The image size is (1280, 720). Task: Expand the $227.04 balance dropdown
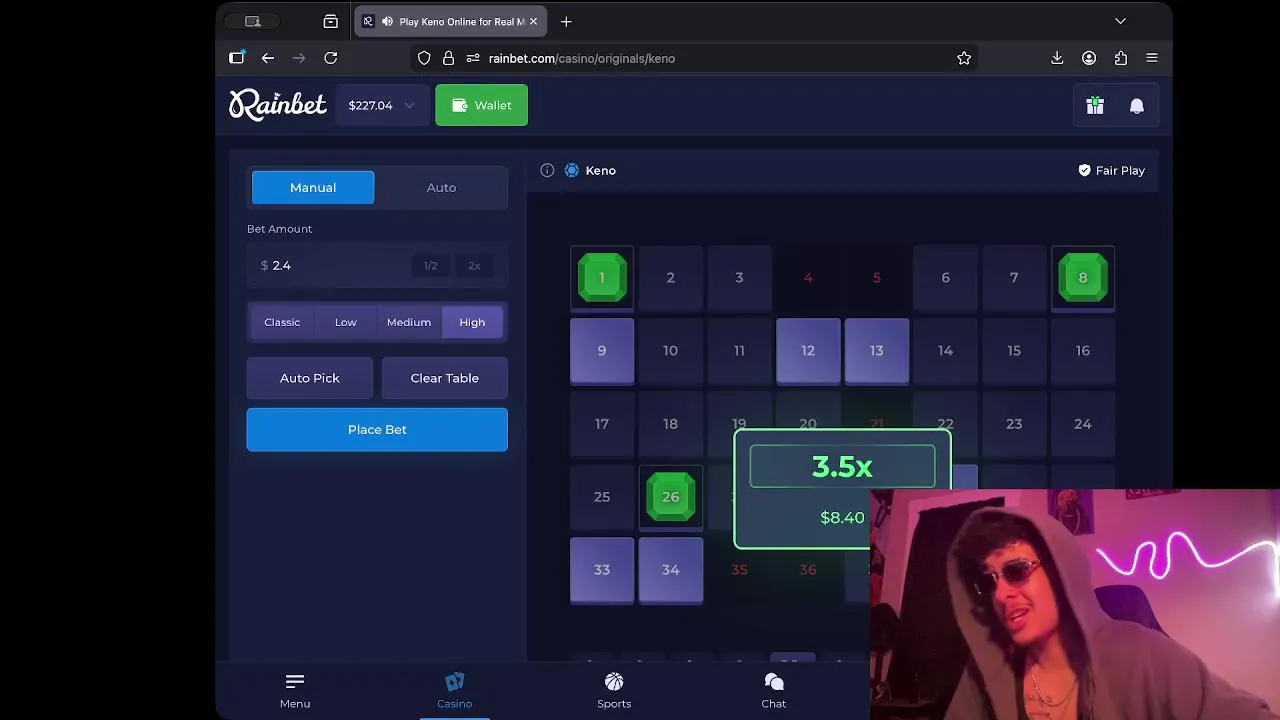(381, 105)
